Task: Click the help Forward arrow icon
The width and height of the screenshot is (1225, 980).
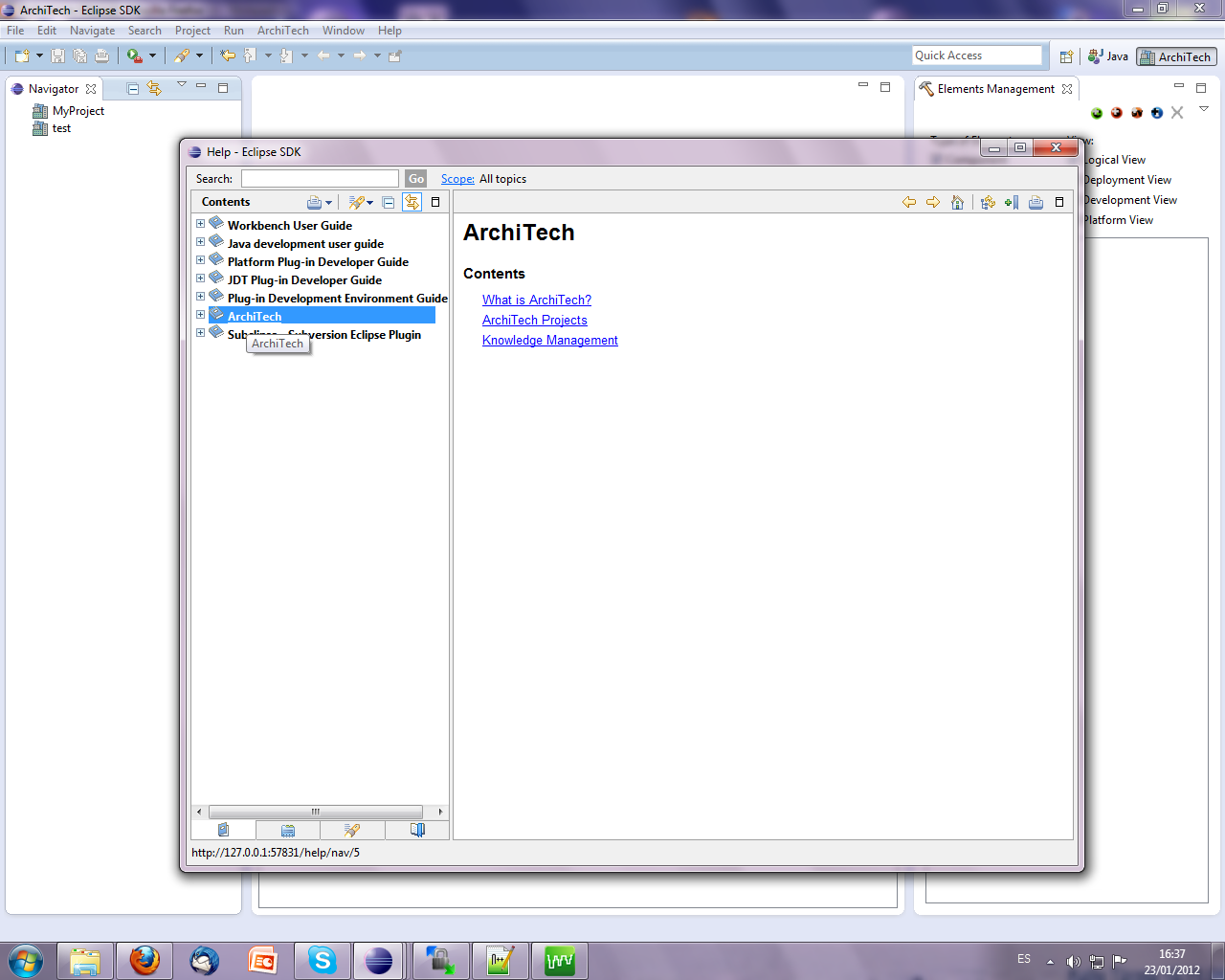Action: click(933, 202)
